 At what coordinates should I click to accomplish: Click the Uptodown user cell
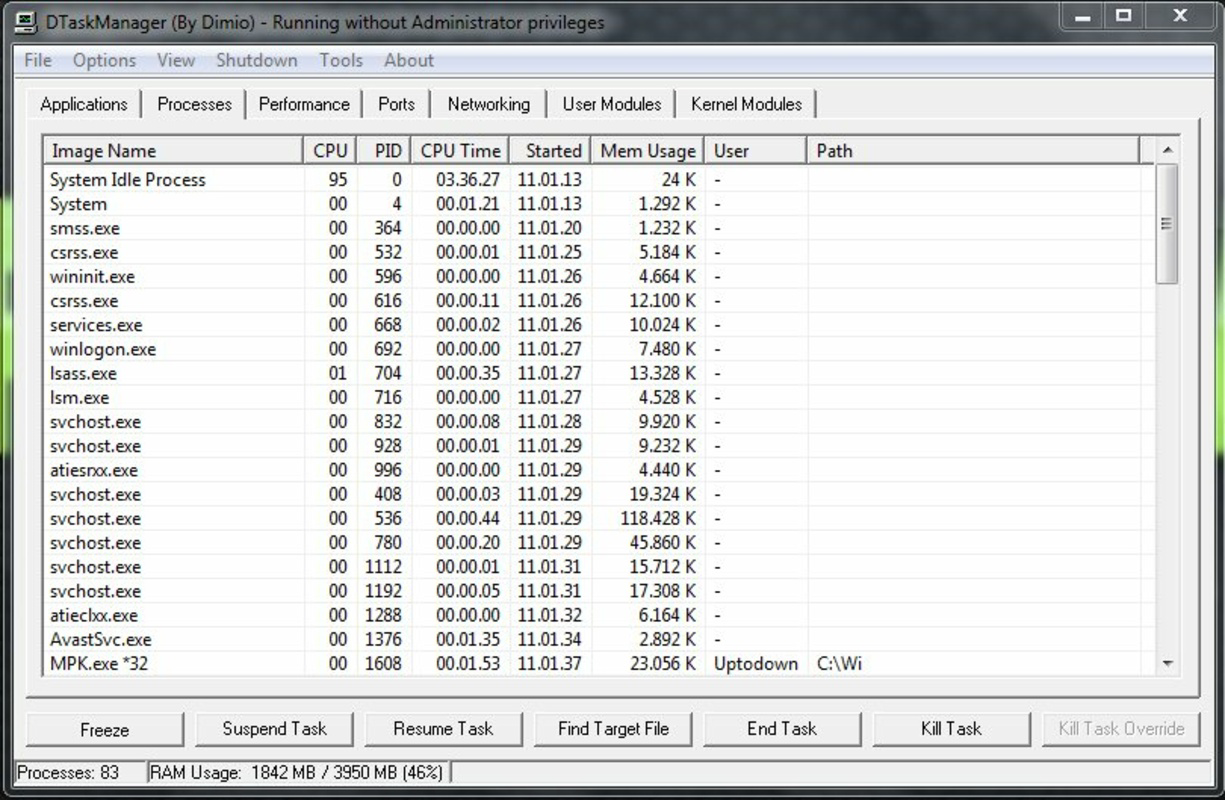click(756, 663)
